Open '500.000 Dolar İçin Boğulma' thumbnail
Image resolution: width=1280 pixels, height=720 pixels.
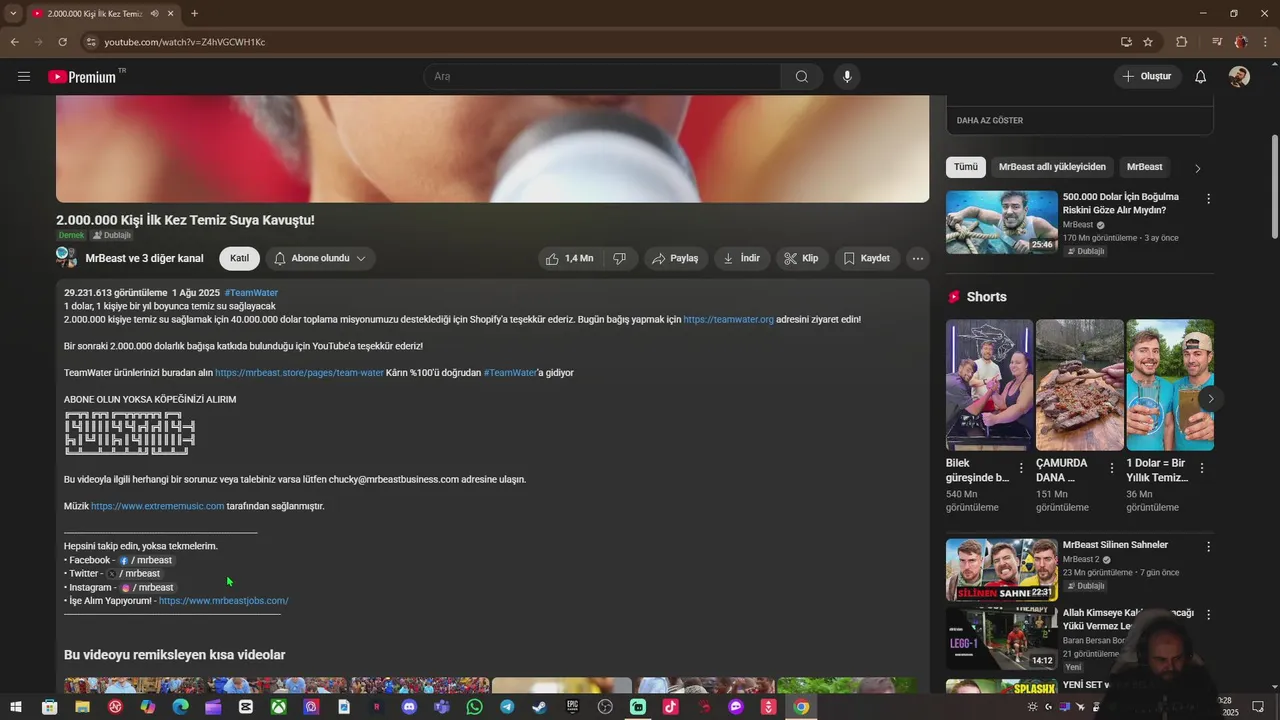coord(1002,222)
